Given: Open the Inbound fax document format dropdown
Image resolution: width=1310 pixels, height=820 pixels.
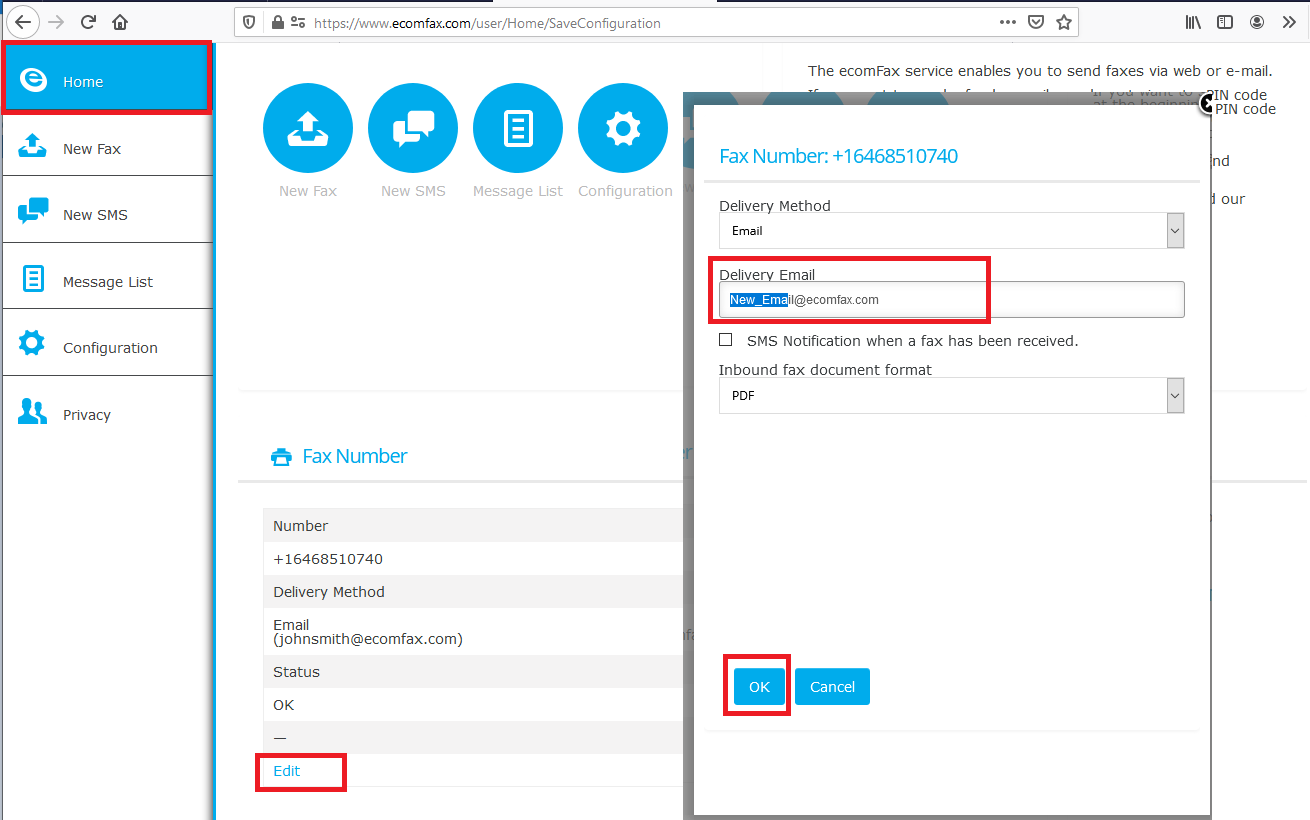Looking at the screenshot, I should tap(951, 396).
